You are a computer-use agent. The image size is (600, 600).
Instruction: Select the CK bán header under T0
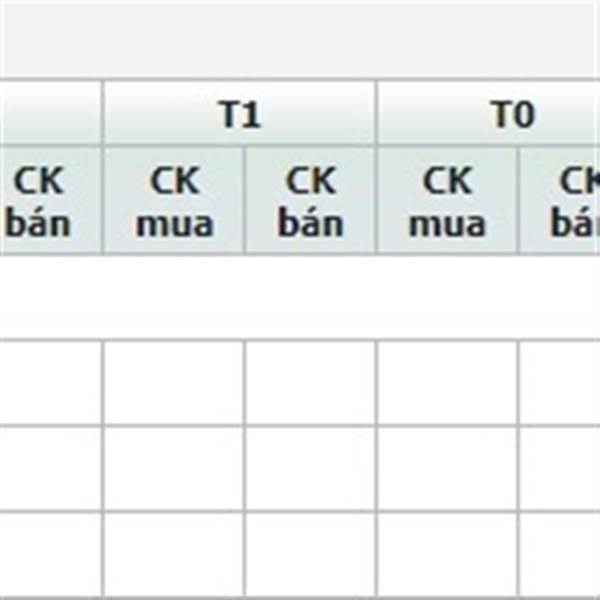tap(560, 201)
